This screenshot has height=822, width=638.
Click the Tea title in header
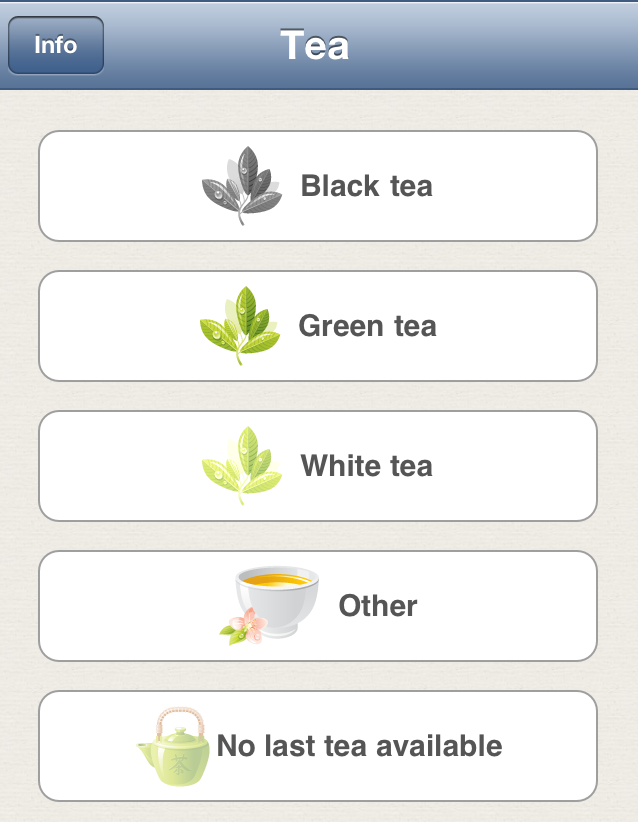click(x=315, y=45)
